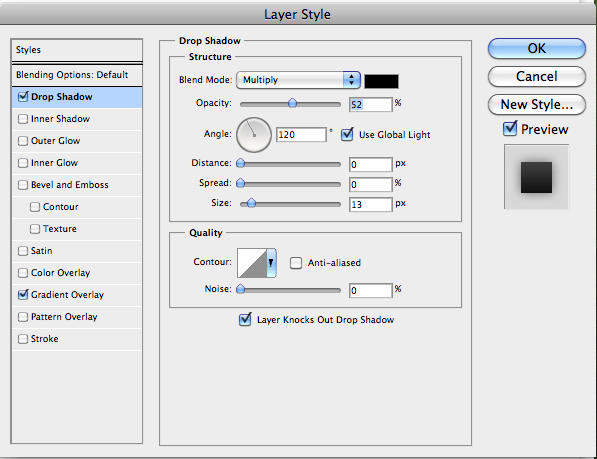Enable the Bevel and Emboss checkbox
Screen dimensions: 597x459
click(23, 185)
